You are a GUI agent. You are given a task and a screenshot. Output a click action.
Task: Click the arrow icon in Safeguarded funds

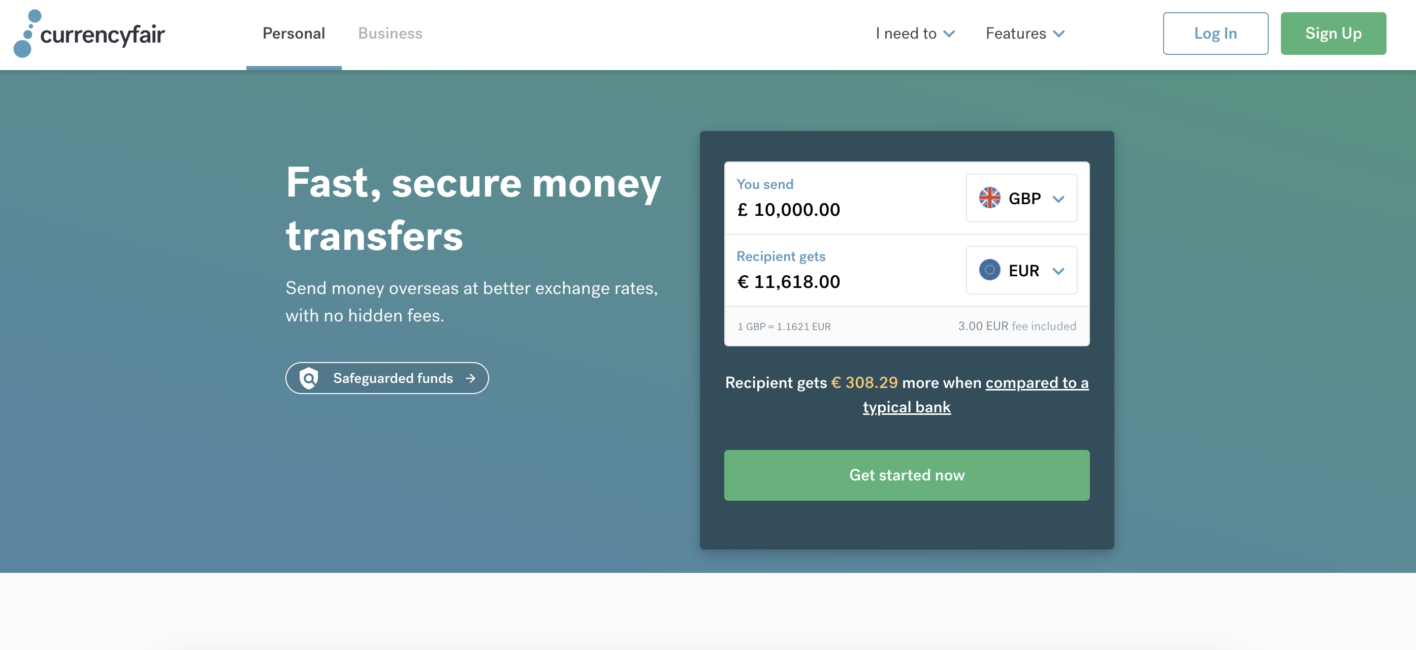pos(470,378)
